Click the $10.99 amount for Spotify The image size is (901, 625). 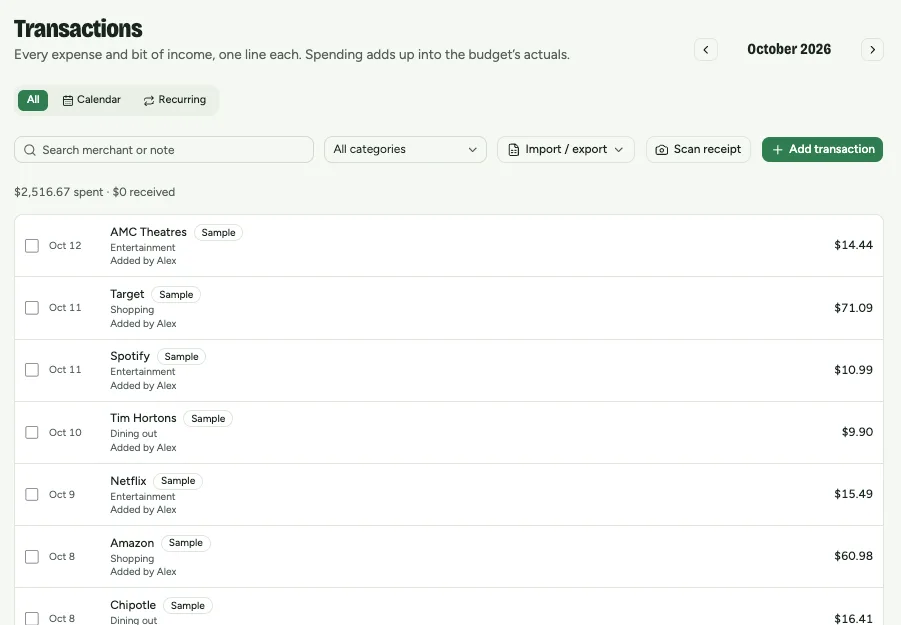point(853,370)
